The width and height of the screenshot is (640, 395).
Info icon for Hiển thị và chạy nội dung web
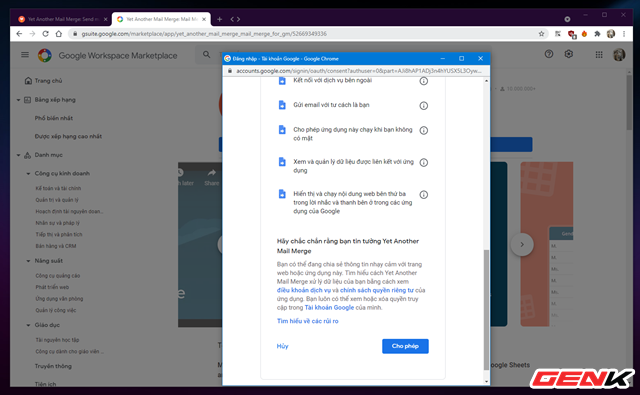424,195
